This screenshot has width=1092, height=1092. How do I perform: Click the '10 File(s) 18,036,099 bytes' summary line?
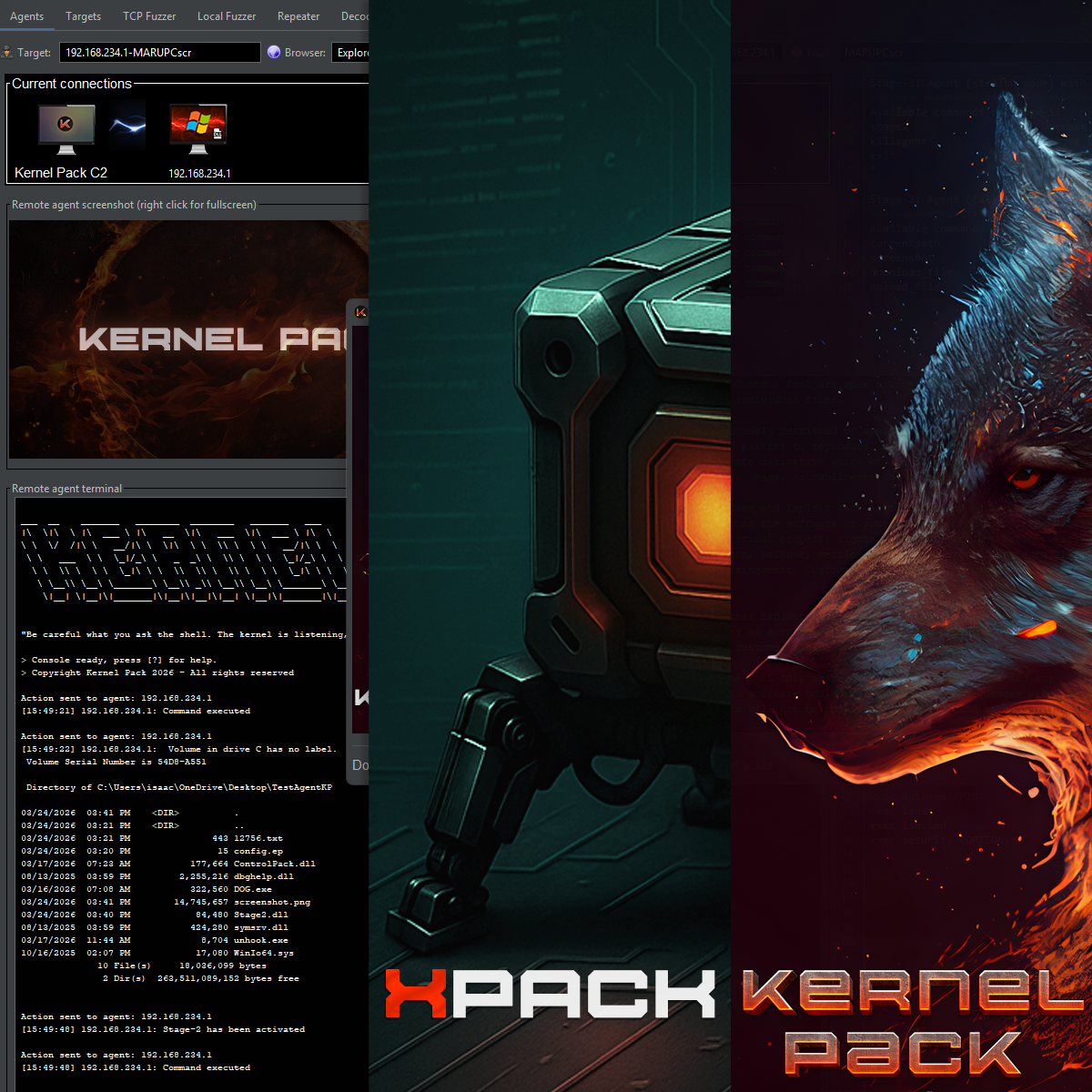click(182, 966)
